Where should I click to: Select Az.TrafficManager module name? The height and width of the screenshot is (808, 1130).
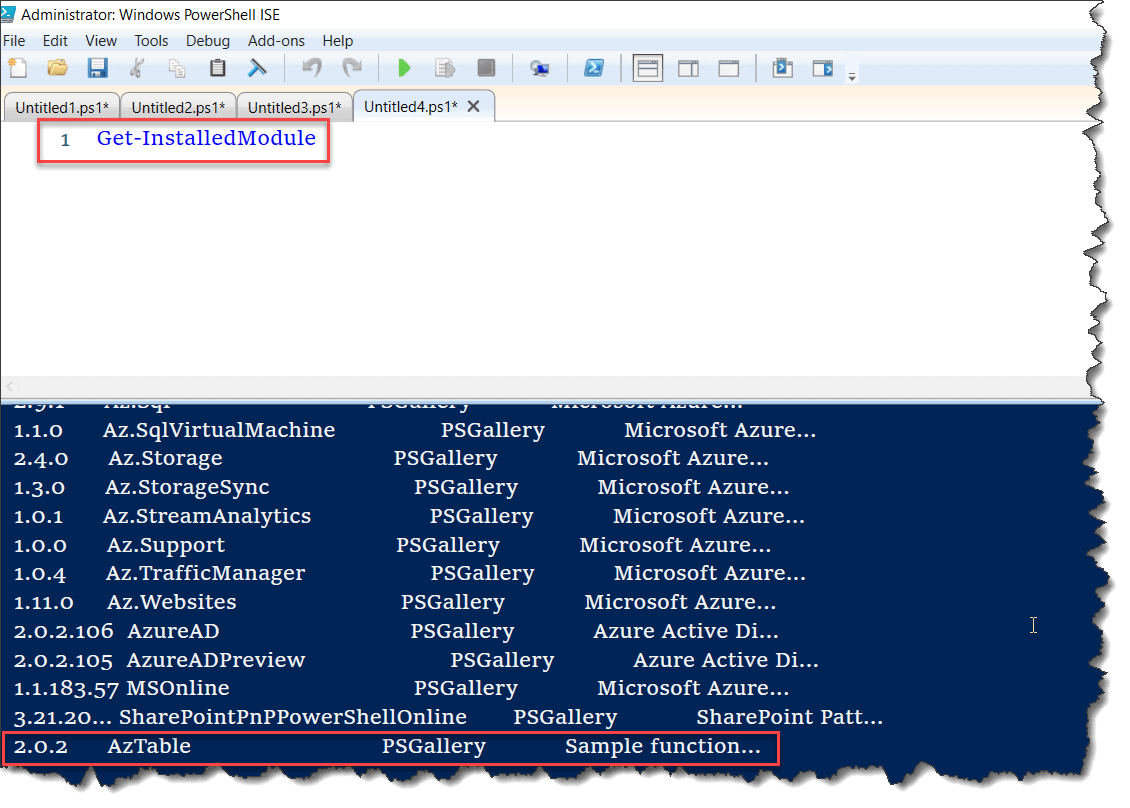pyautogui.click(x=205, y=573)
